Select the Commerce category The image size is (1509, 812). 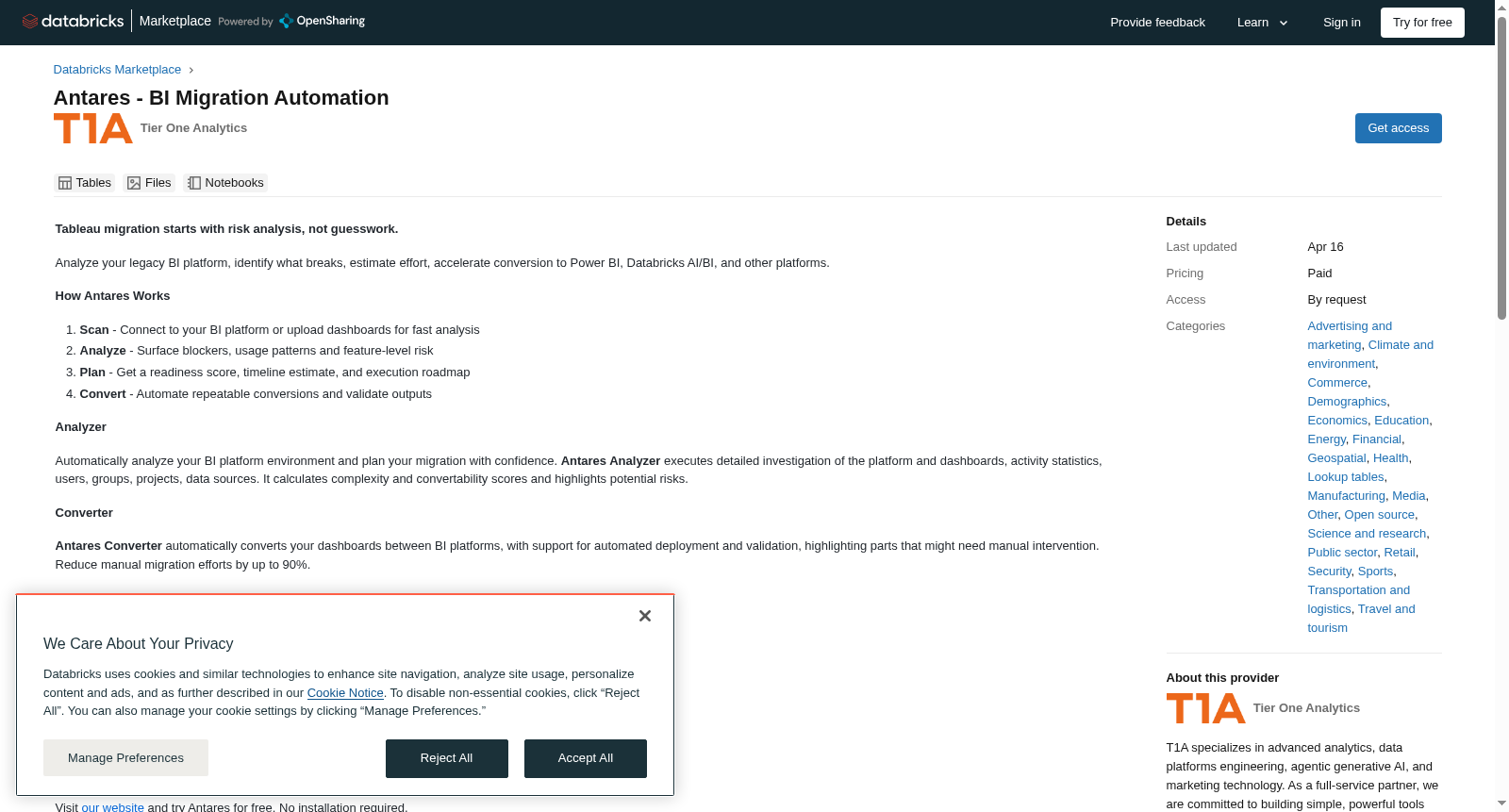tap(1337, 383)
